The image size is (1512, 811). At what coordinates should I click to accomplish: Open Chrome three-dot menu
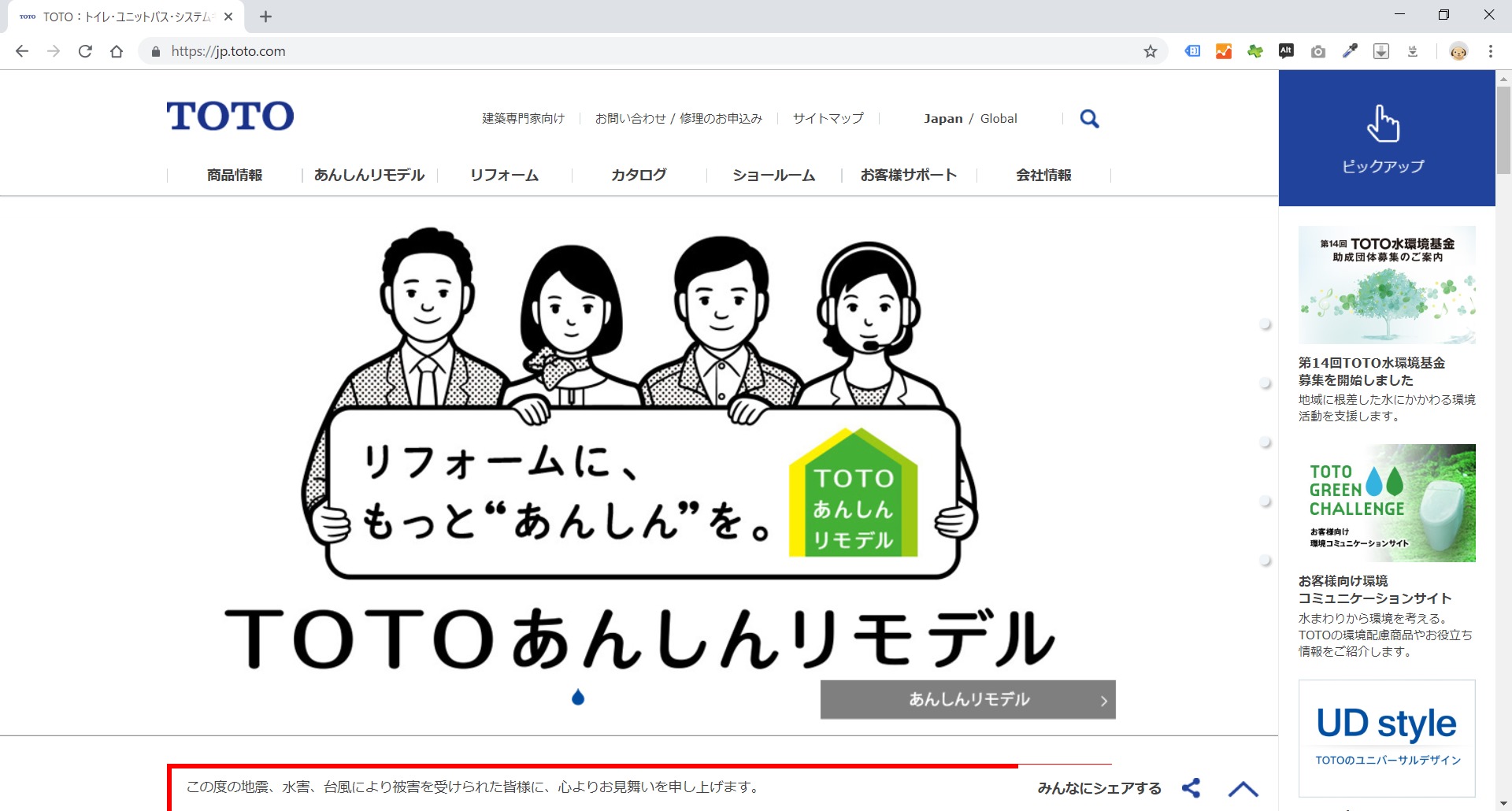pyautogui.click(x=1491, y=51)
